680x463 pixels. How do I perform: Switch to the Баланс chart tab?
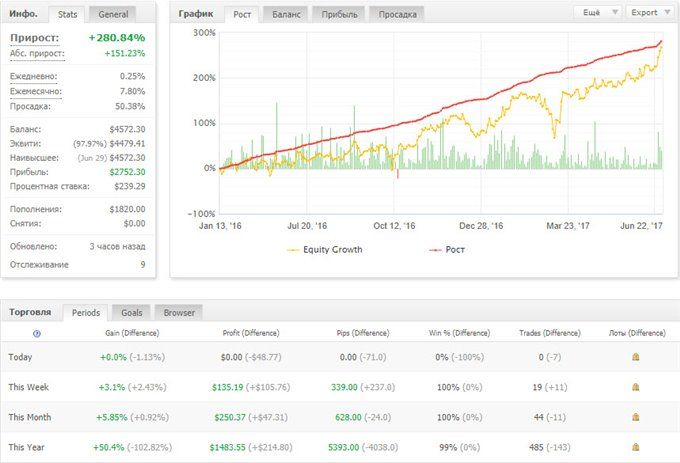[x=286, y=14]
